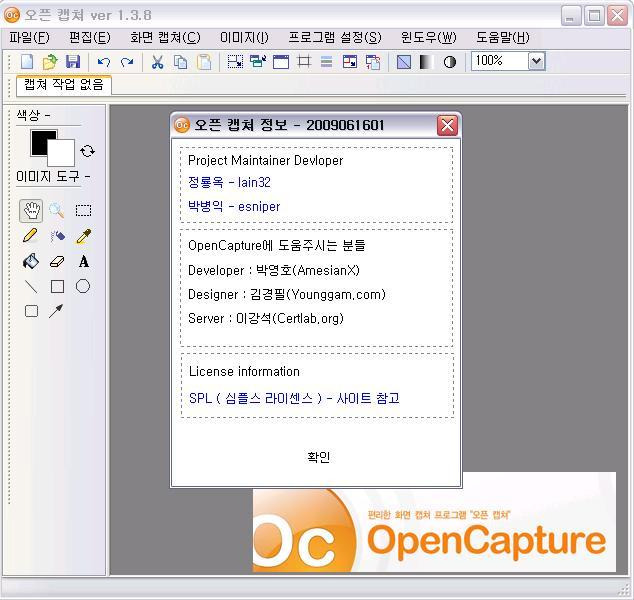Open the 화면 캡쳐(C) menu
The width and height of the screenshot is (634, 600).
(165, 38)
